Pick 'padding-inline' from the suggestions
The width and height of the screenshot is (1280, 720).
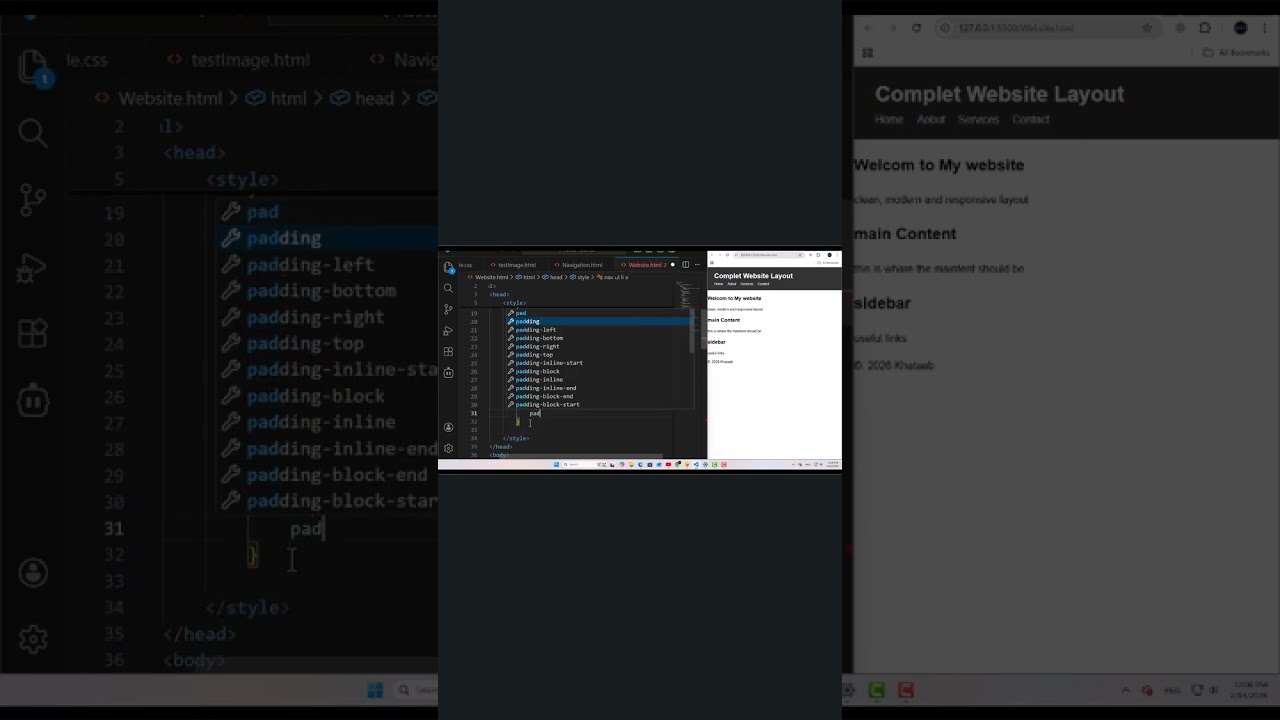tap(597, 380)
